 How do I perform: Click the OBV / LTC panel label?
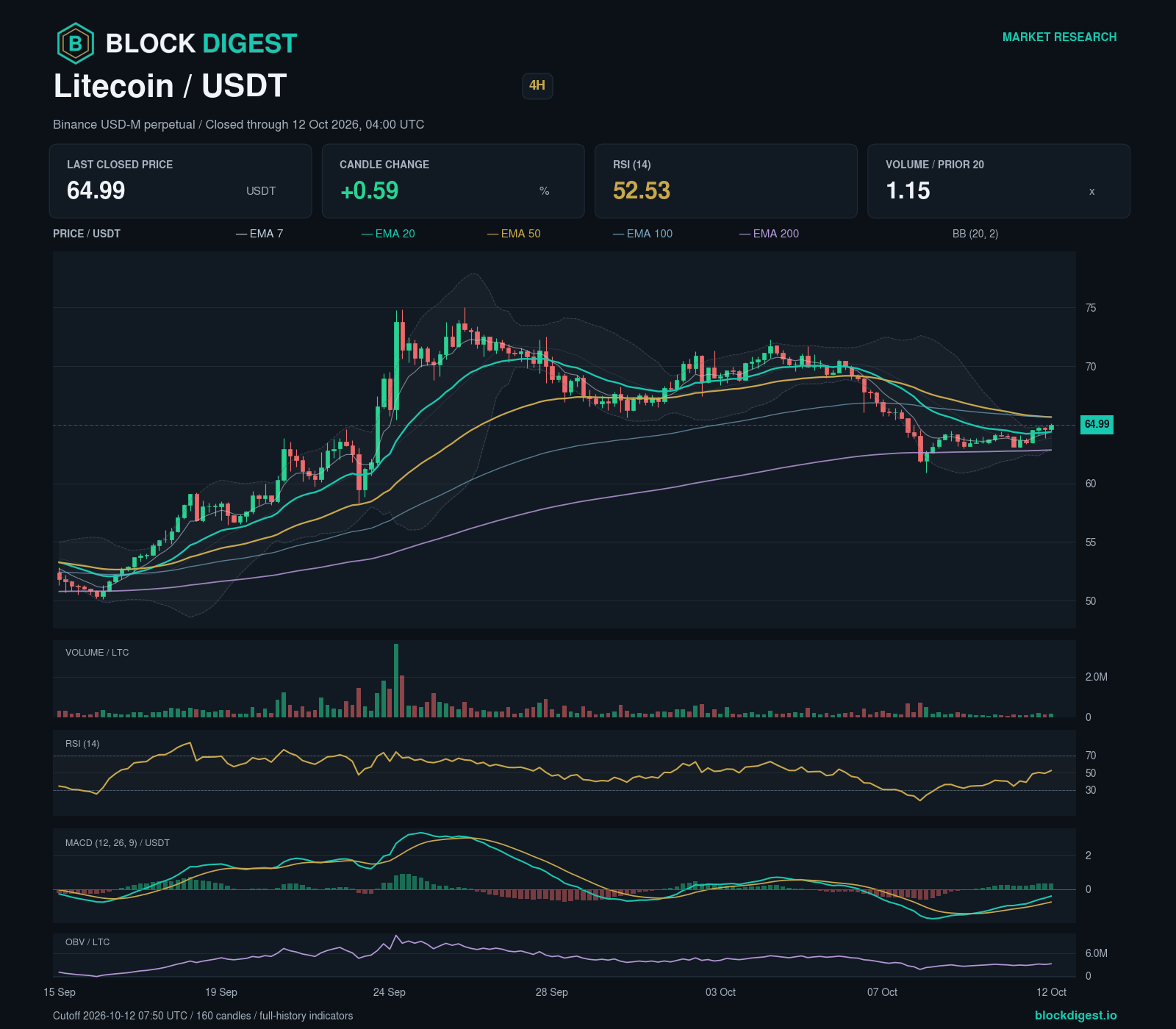[x=87, y=942]
